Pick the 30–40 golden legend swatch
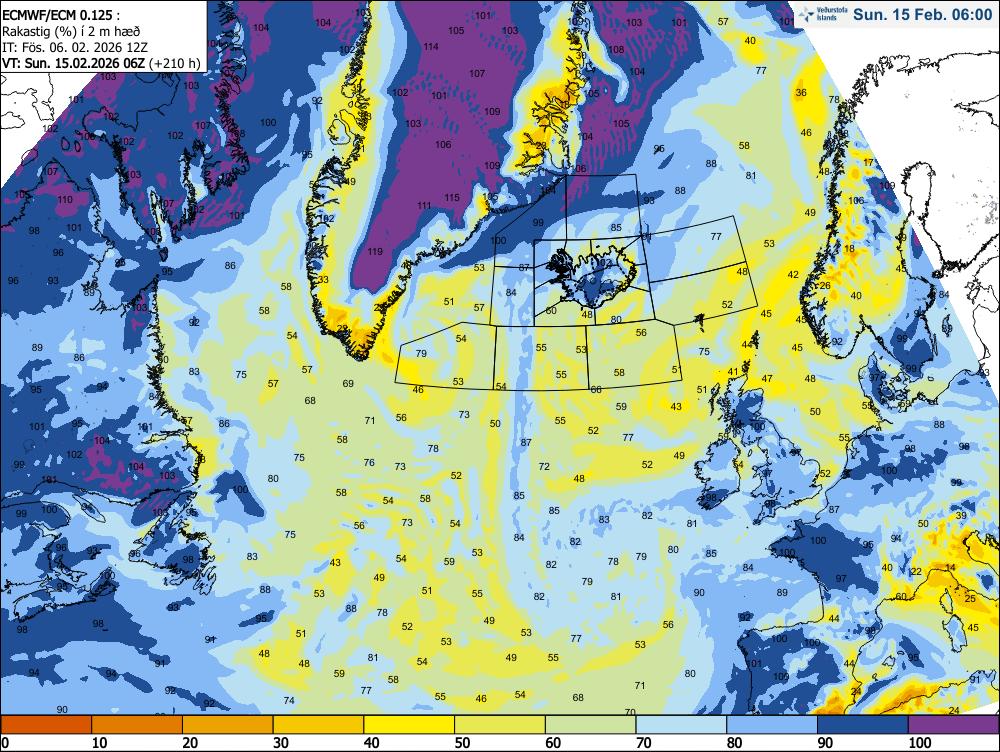The height and width of the screenshot is (752, 1000). point(318,725)
